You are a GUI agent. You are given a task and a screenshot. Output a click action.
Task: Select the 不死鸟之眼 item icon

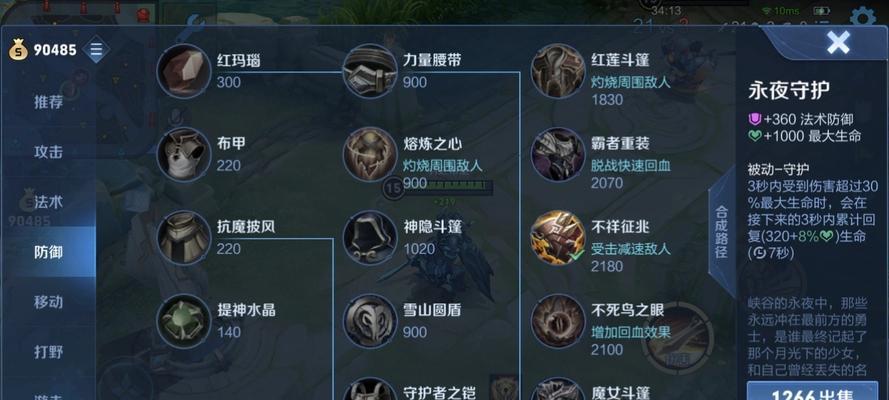click(558, 321)
